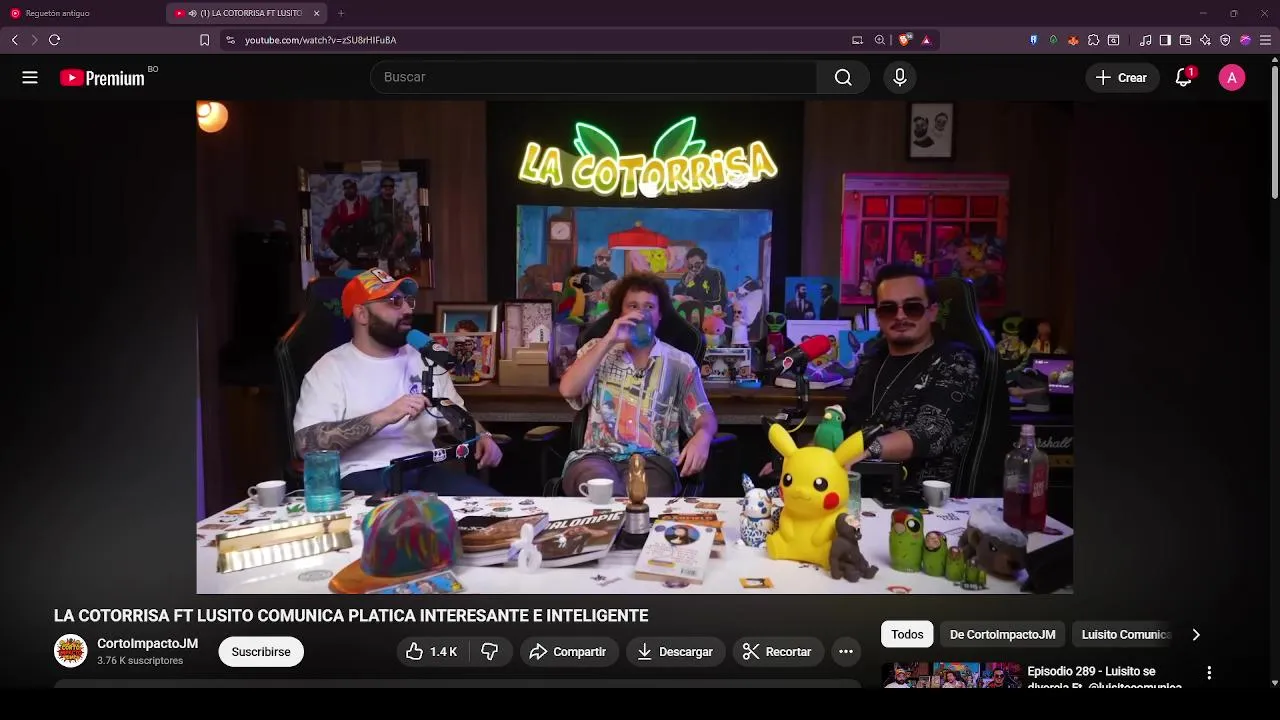Click the Compartir share button

(x=568, y=652)
